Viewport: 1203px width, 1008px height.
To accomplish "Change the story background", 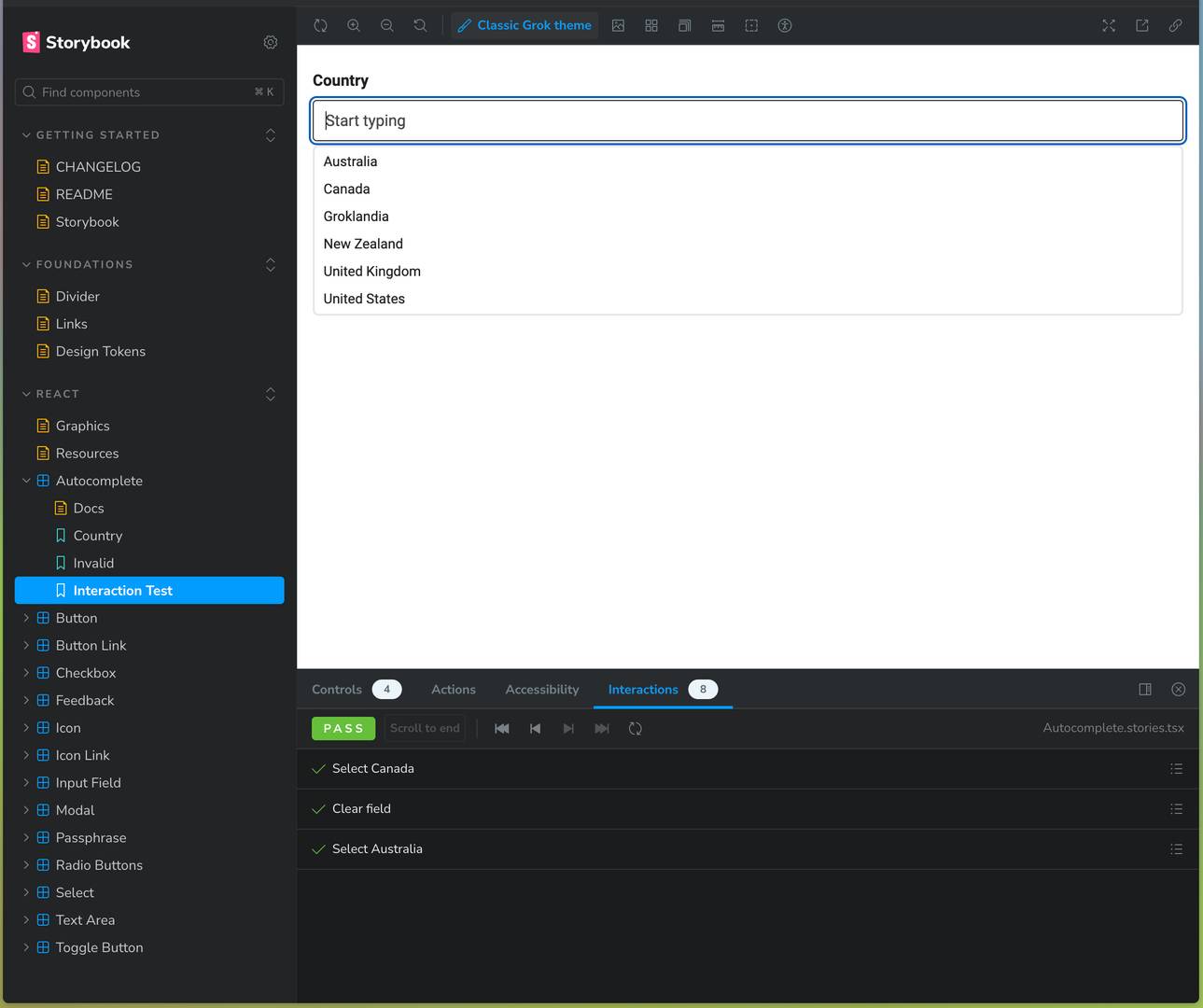I will click(x=618, y=25).
